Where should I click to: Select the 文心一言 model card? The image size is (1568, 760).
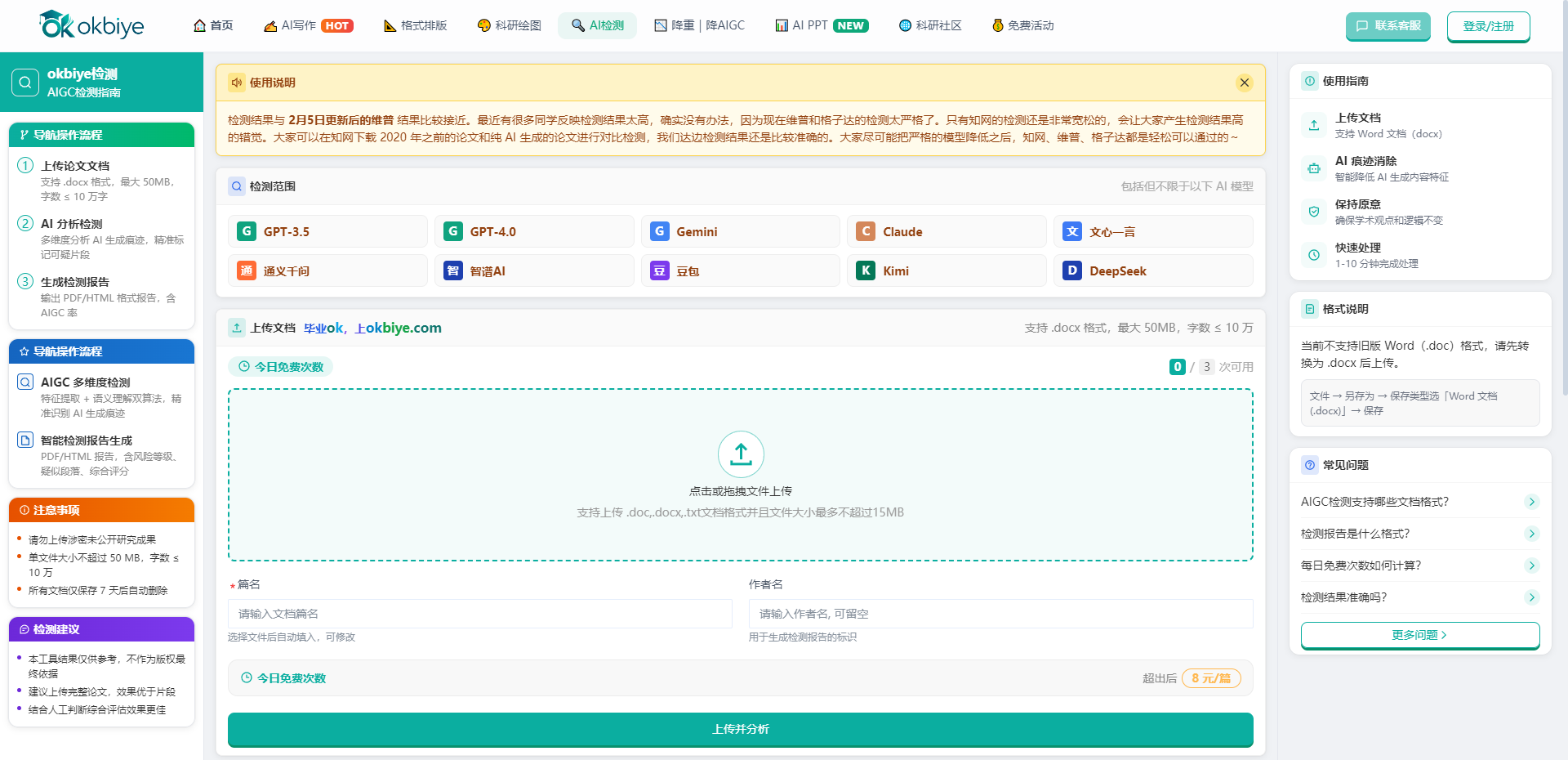pos(1153,231)
